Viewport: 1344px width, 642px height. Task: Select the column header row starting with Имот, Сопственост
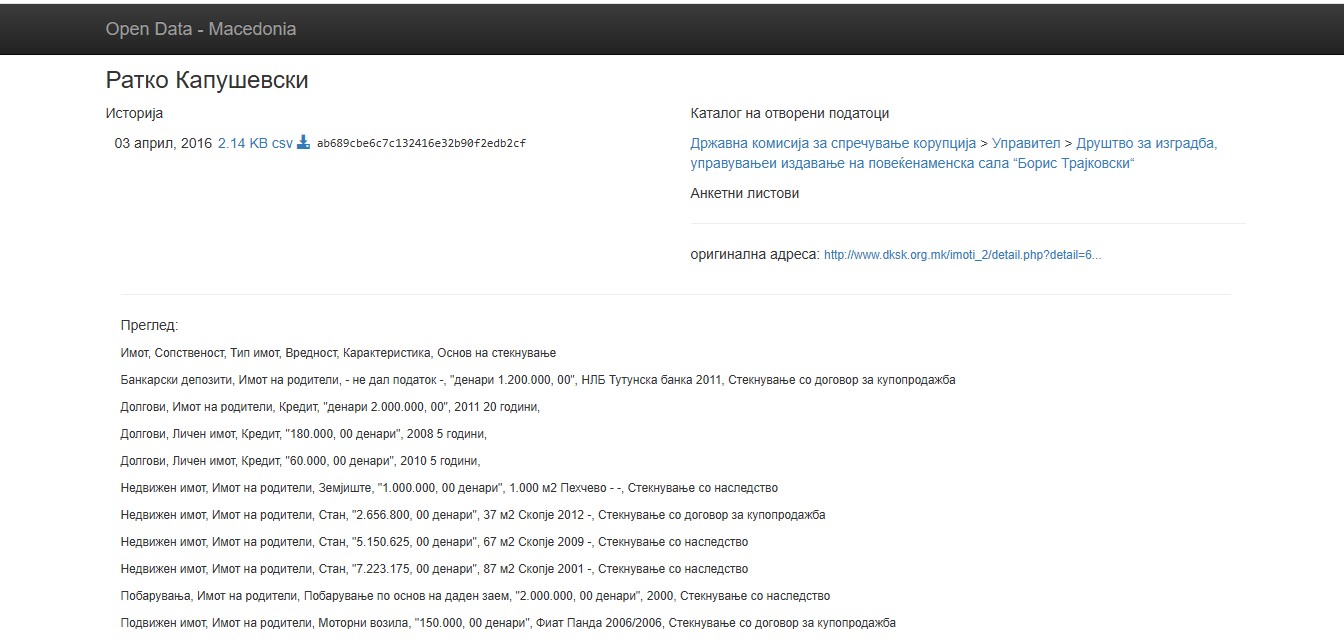point(338,353)
